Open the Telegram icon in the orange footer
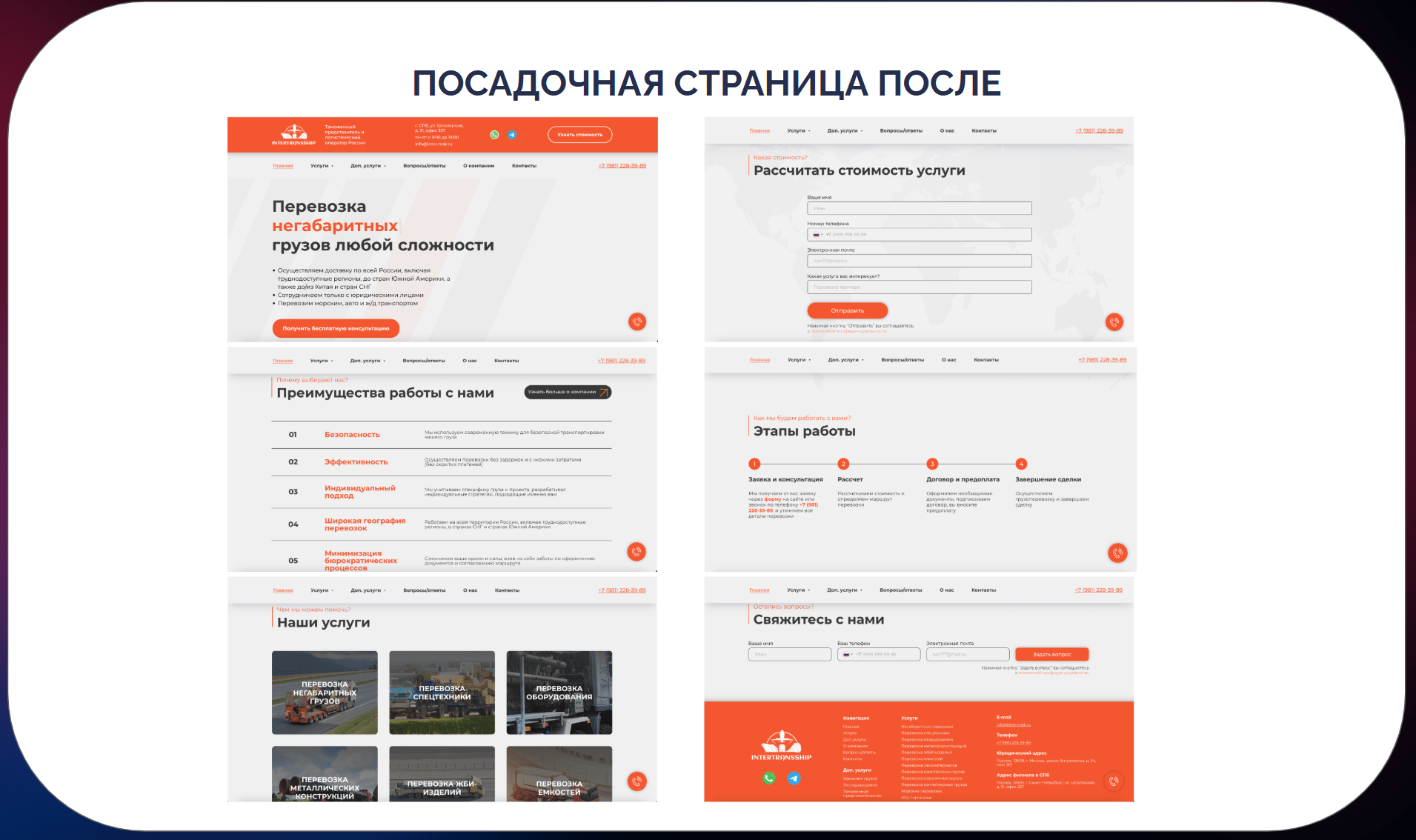Image resolution: width=1416 pixels, height=840 pixels. point(794,778)
